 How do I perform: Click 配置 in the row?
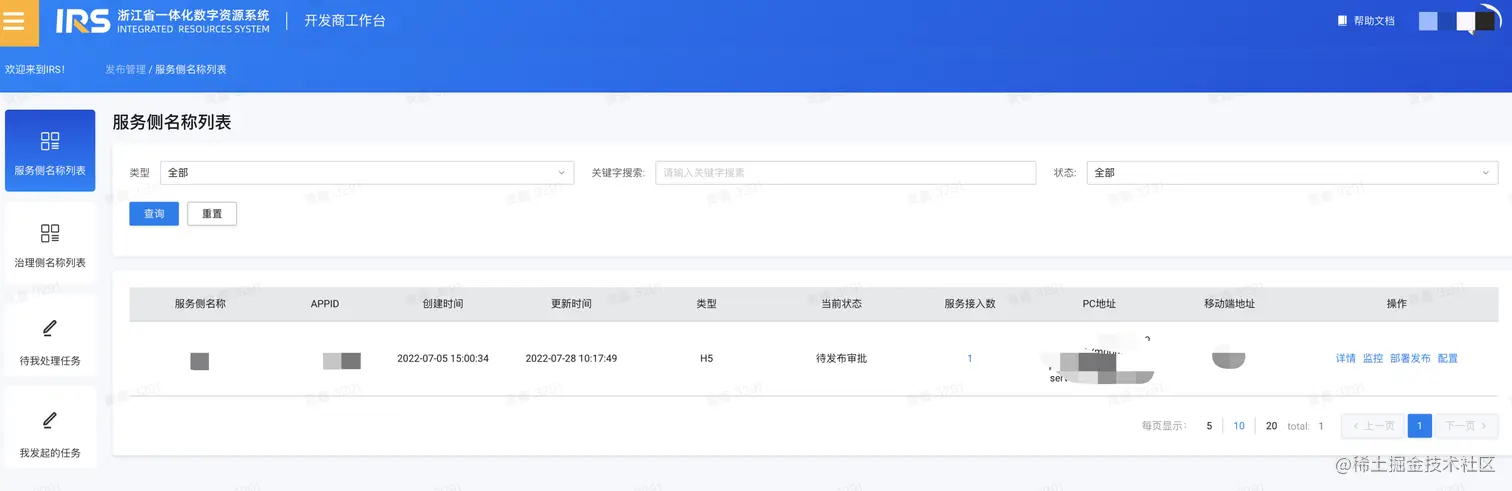pyautogui.click(x=1448, y=358)
